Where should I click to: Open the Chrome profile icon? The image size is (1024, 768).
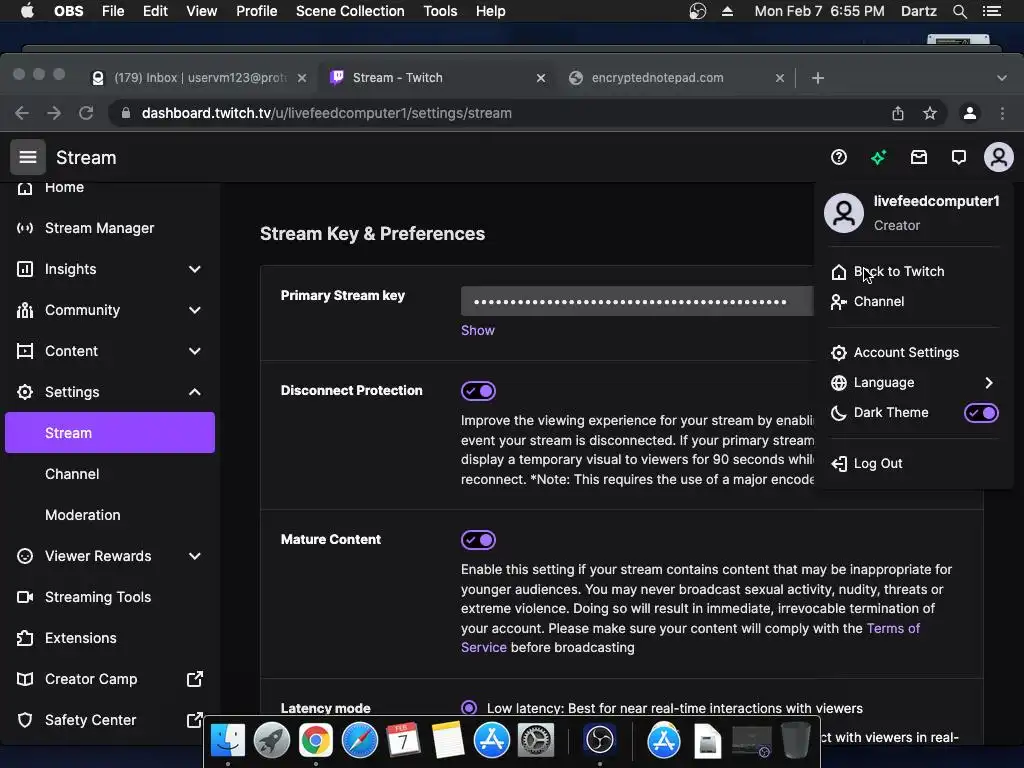[970, 113]
